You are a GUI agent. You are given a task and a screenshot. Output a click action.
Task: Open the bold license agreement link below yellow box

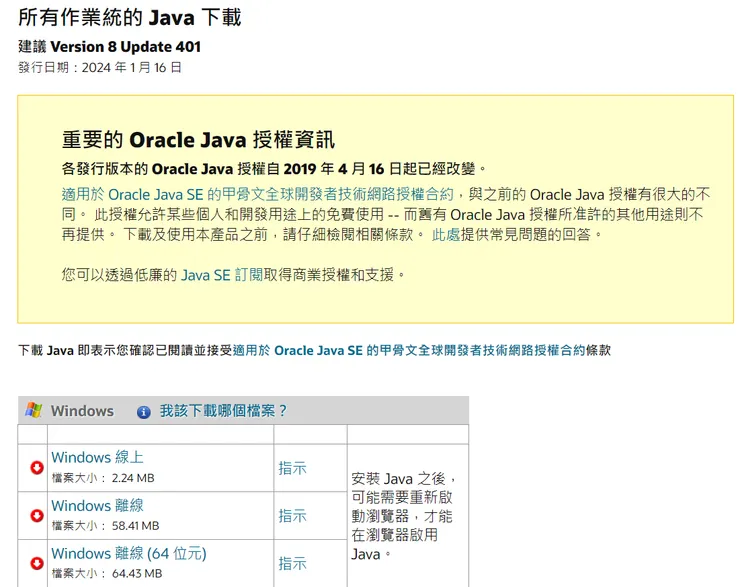coord(409,350)
